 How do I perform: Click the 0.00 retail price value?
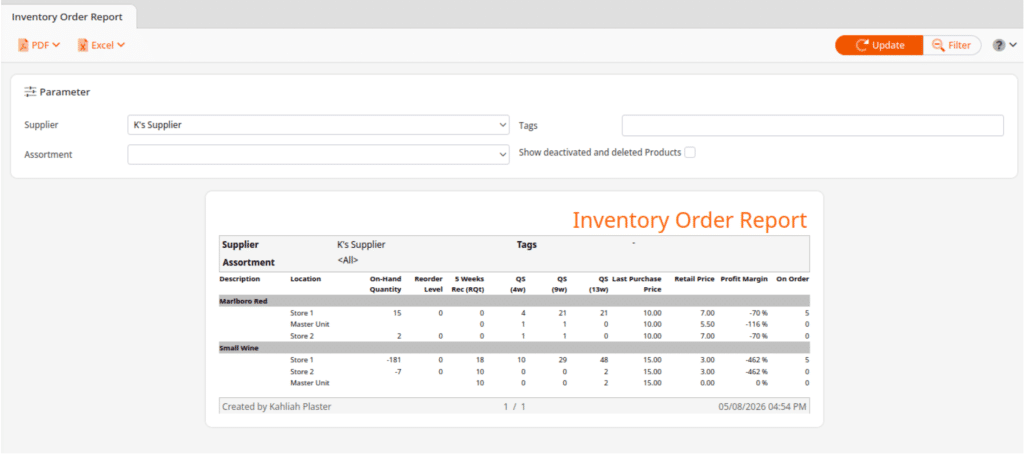(x=707, y=383)
